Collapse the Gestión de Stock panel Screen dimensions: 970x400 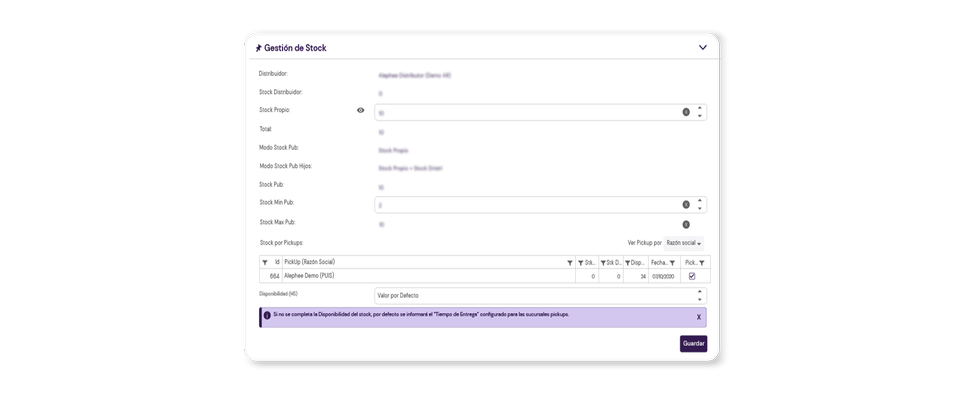point(702,47)
